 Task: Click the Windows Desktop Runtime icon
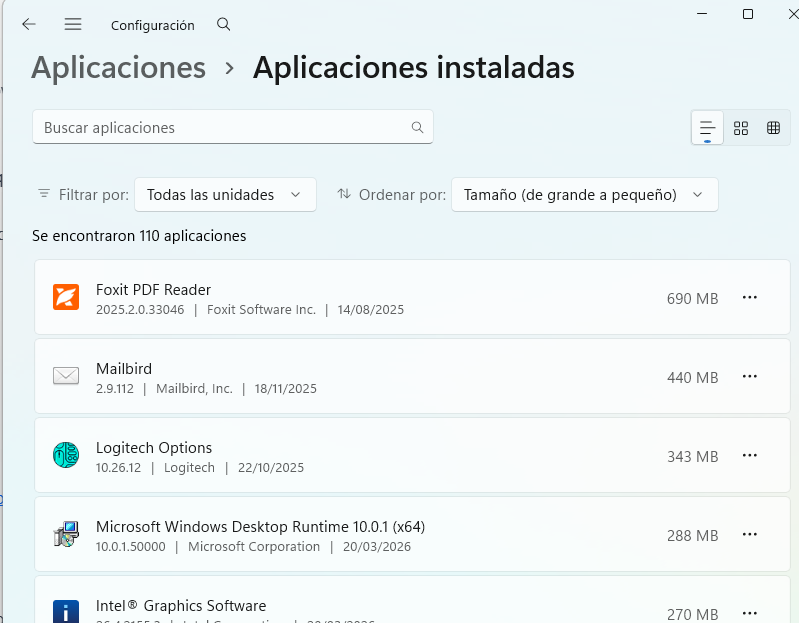click(x=66, y=534)
